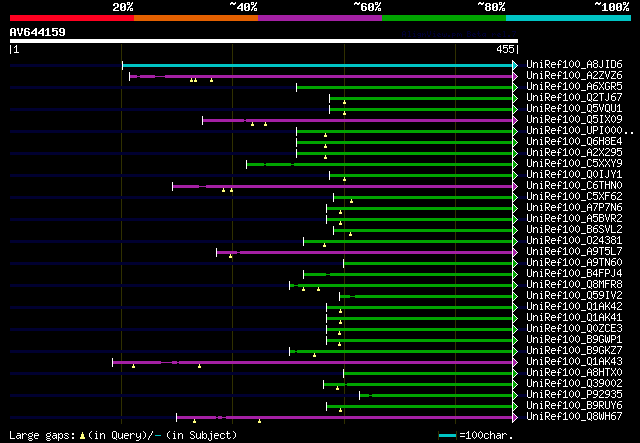The width and height of the screenshot is (640, 443).
Task: Open hit UniRef100_Q39002
Action: click(x=574, y=384)
